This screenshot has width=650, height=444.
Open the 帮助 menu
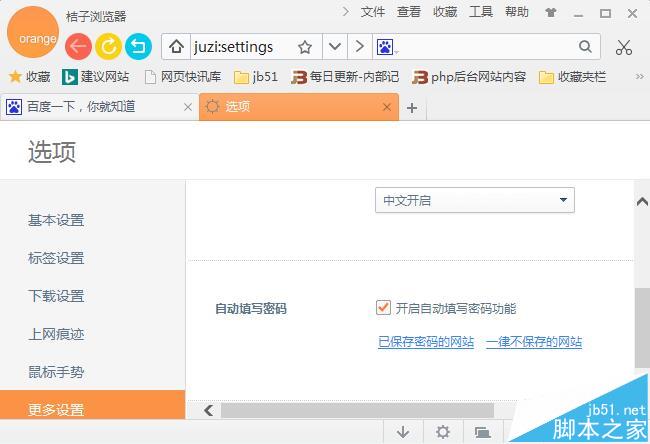point(517,12)
